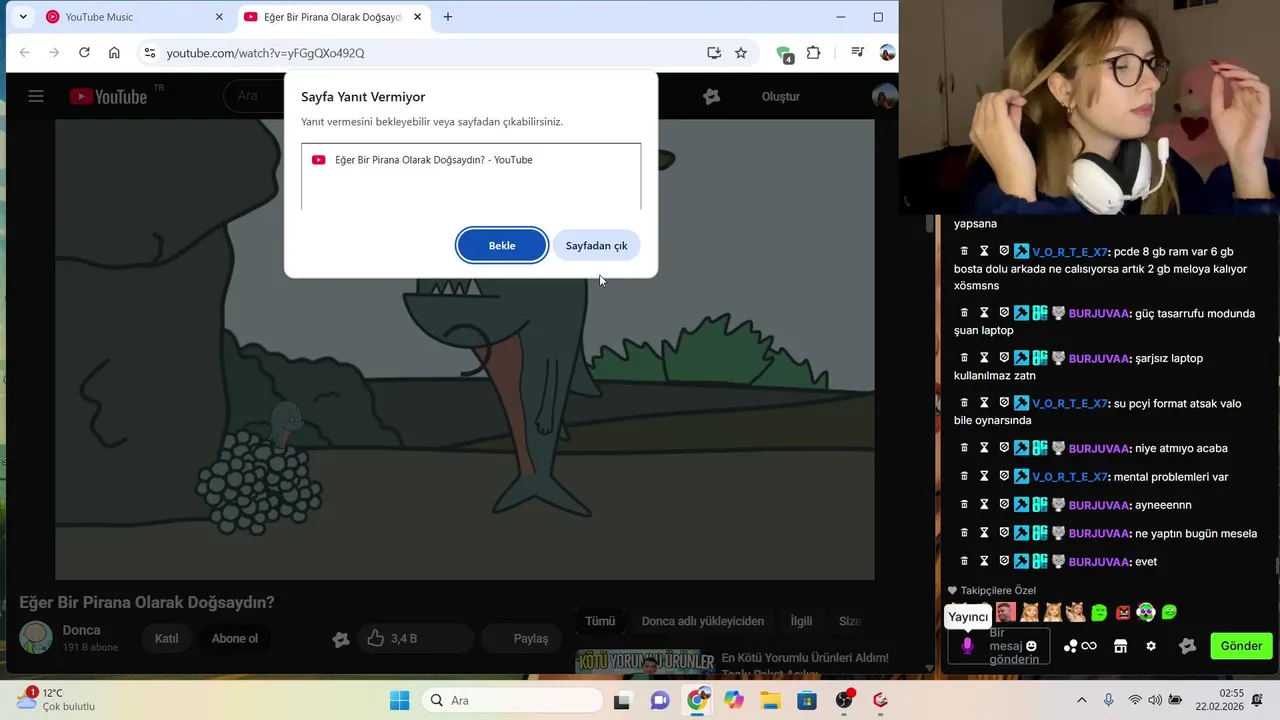
Task: Open the browser home page
Action: [x=114, y=53]
